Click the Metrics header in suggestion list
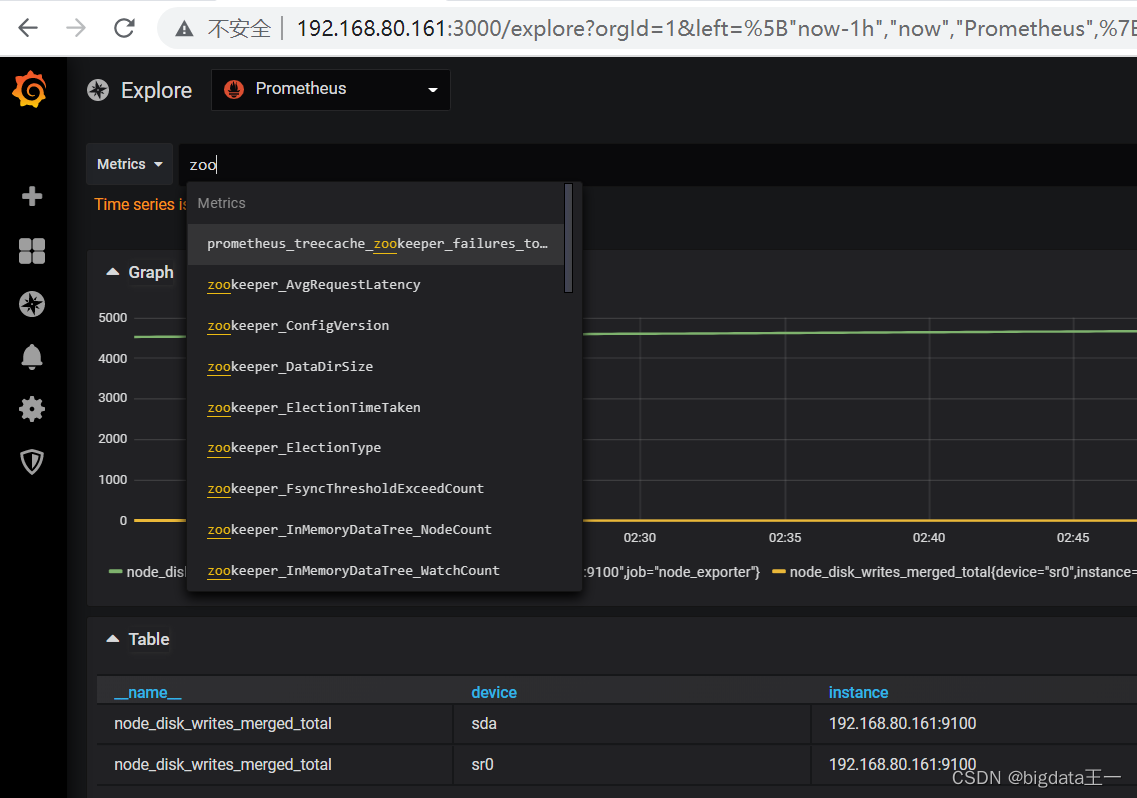This screenshot has height=798, width=1137. (221, 203)
